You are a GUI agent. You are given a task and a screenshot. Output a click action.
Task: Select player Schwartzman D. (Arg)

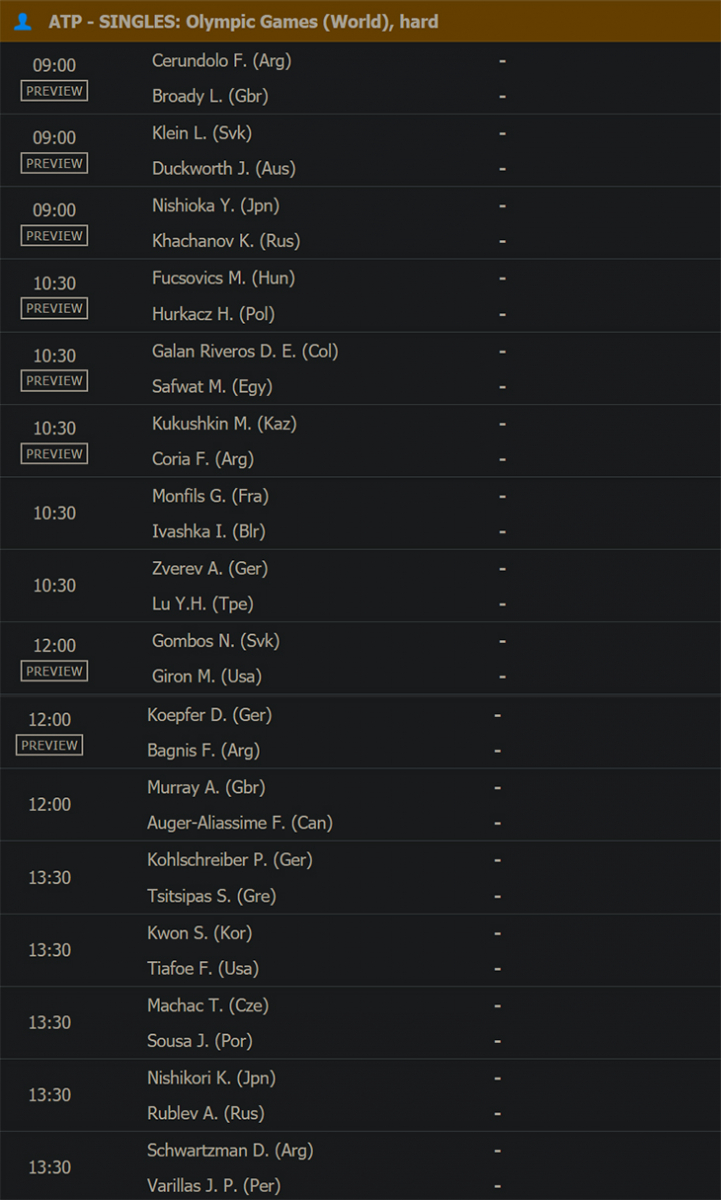pos(229,1150)
